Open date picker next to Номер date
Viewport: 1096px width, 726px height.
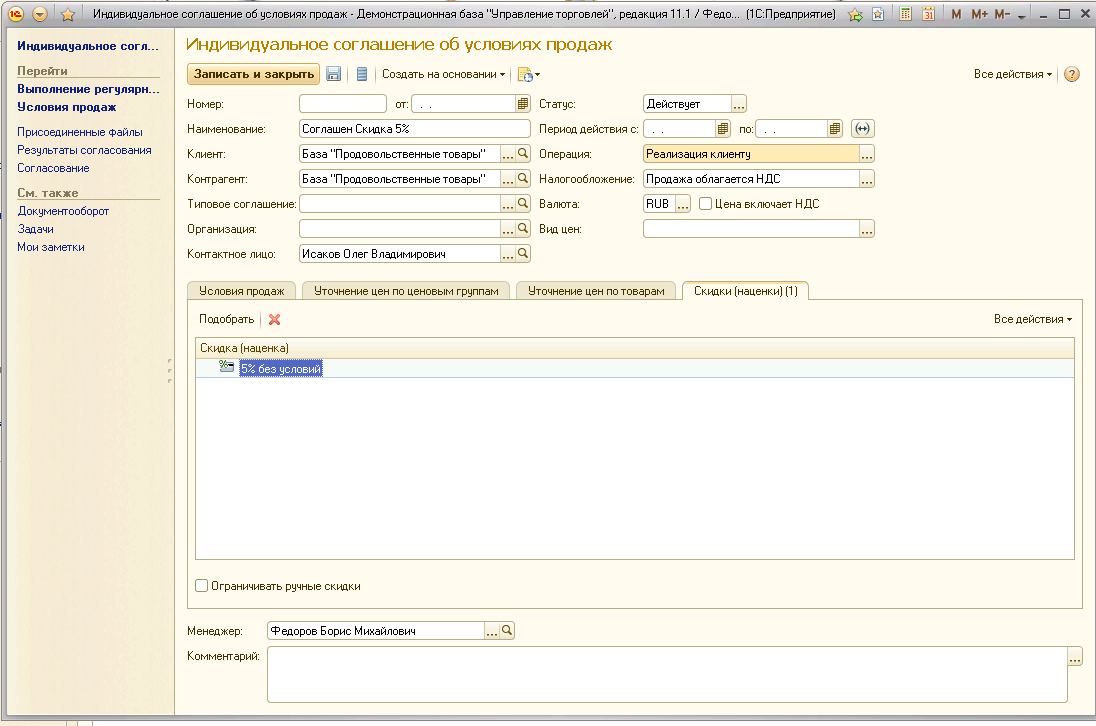pos(522,104)
